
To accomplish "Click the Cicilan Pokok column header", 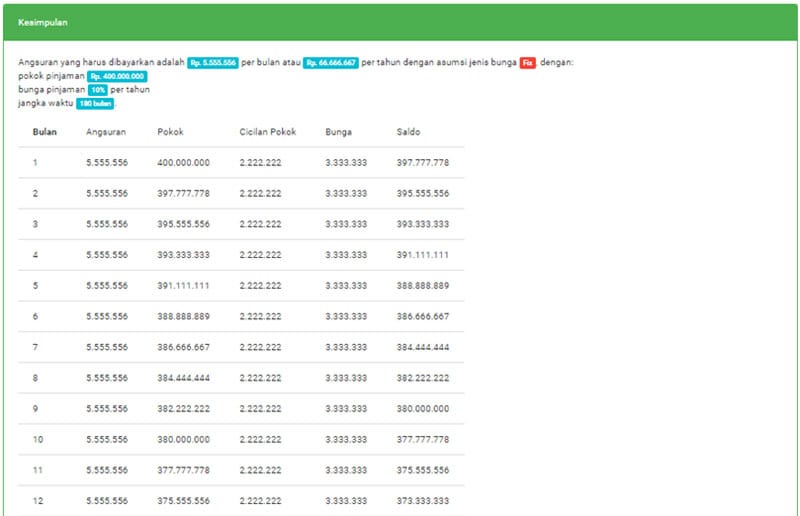I will (x=267, y=131).
